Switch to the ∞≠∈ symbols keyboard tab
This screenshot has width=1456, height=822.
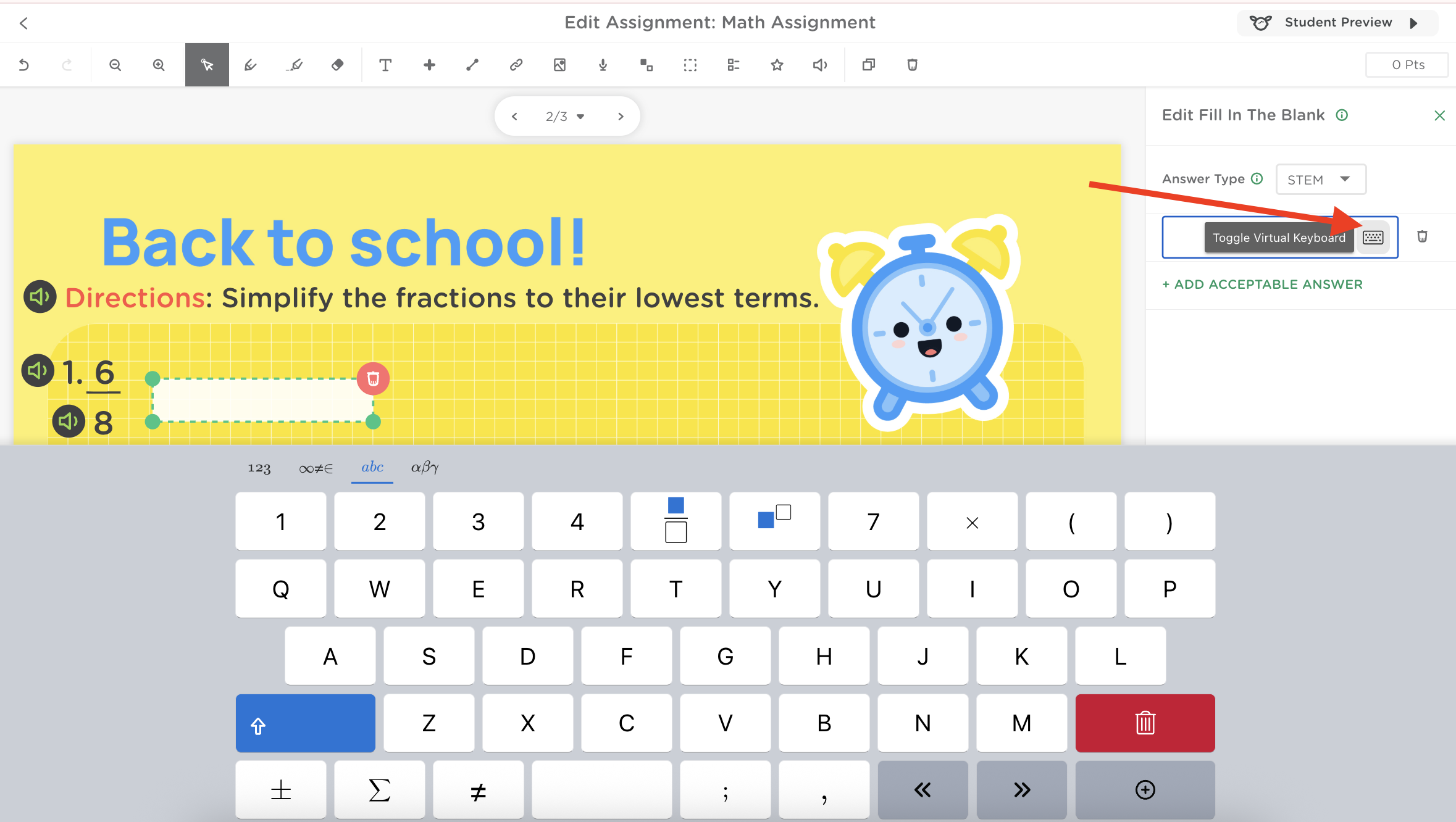316,468
